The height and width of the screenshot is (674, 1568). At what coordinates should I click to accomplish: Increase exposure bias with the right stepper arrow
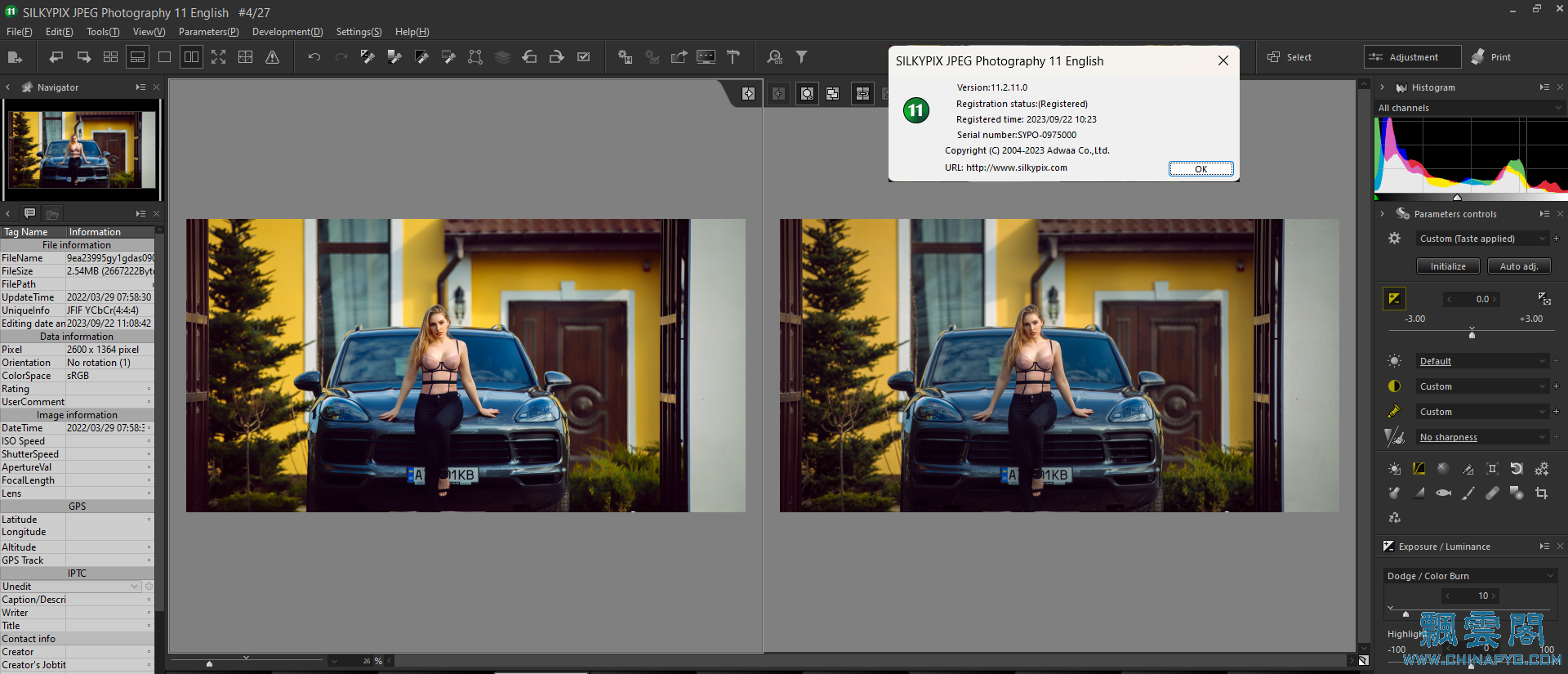(1494, 299)
